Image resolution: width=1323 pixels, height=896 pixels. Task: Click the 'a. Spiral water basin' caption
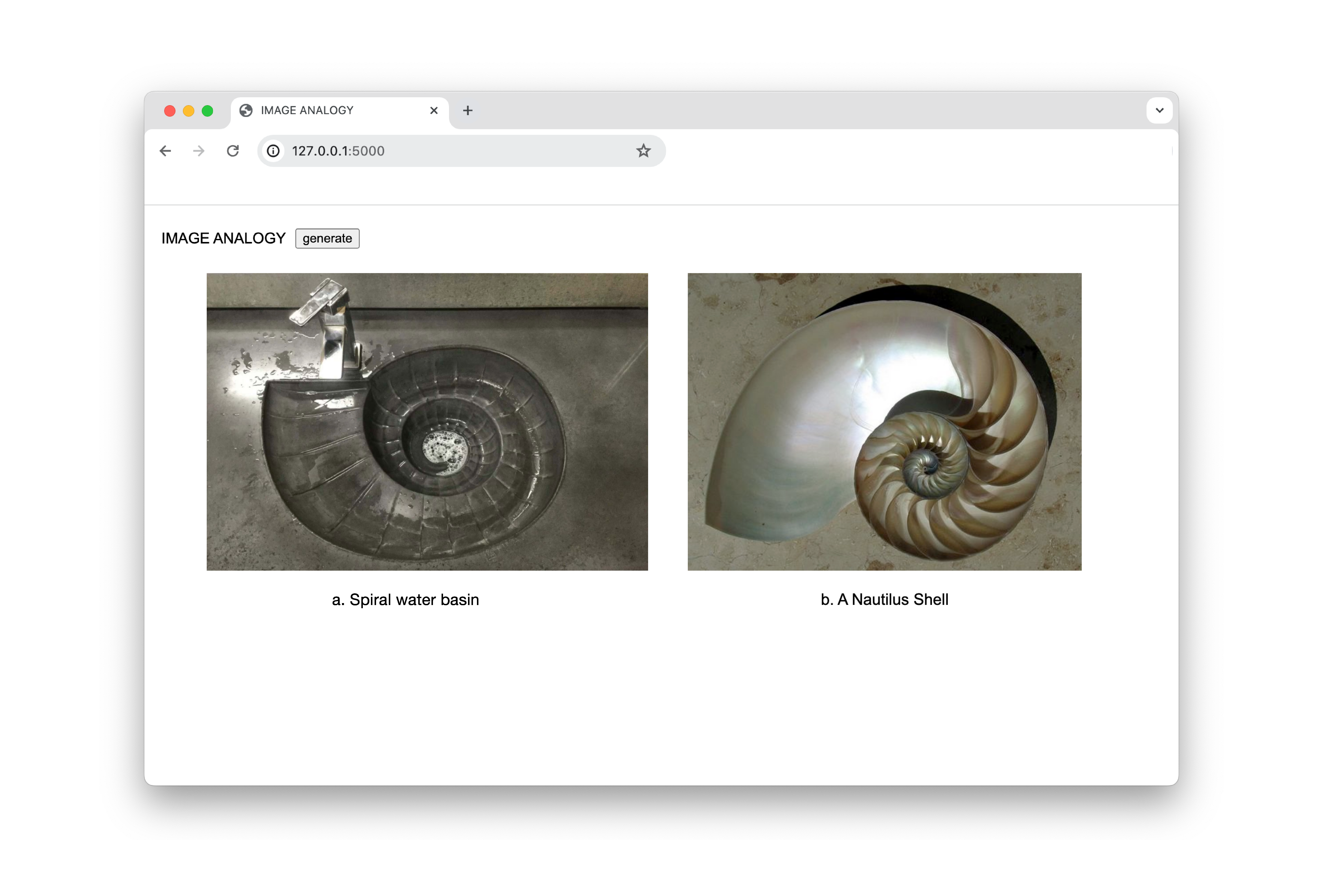405,599
